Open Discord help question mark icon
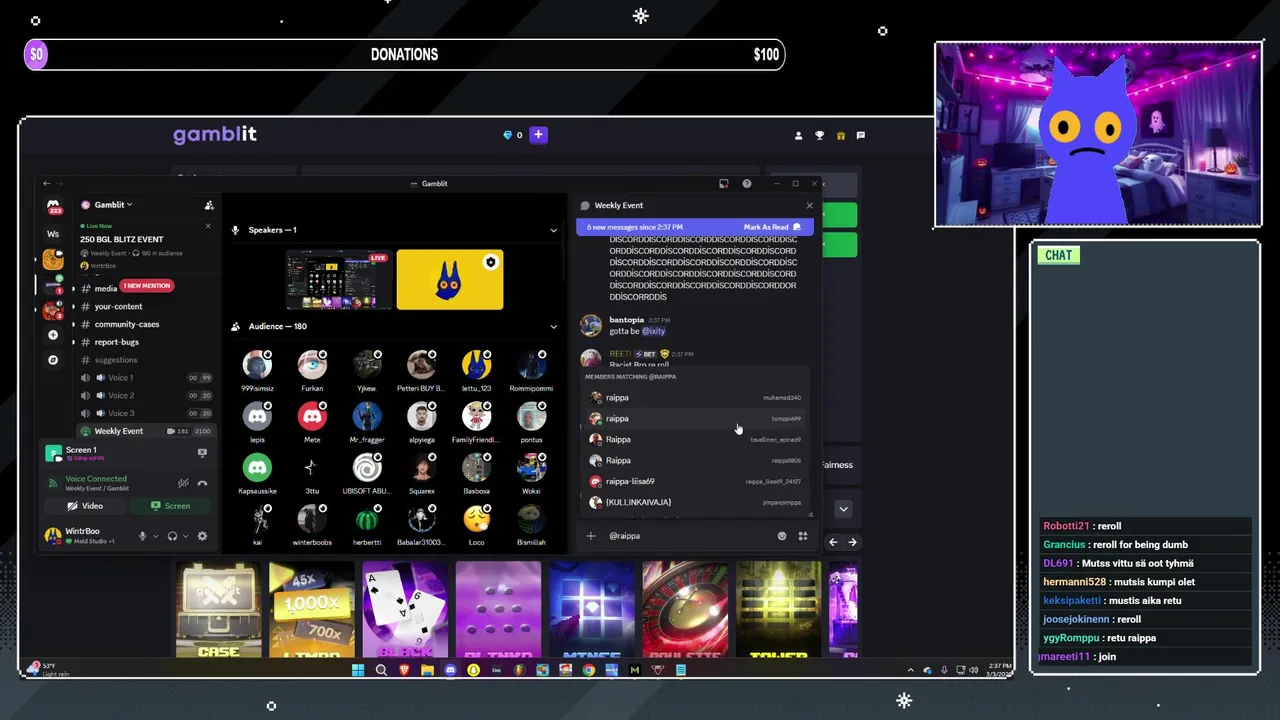The height and width of the screenshot is (720, 1280). [746, 184]
